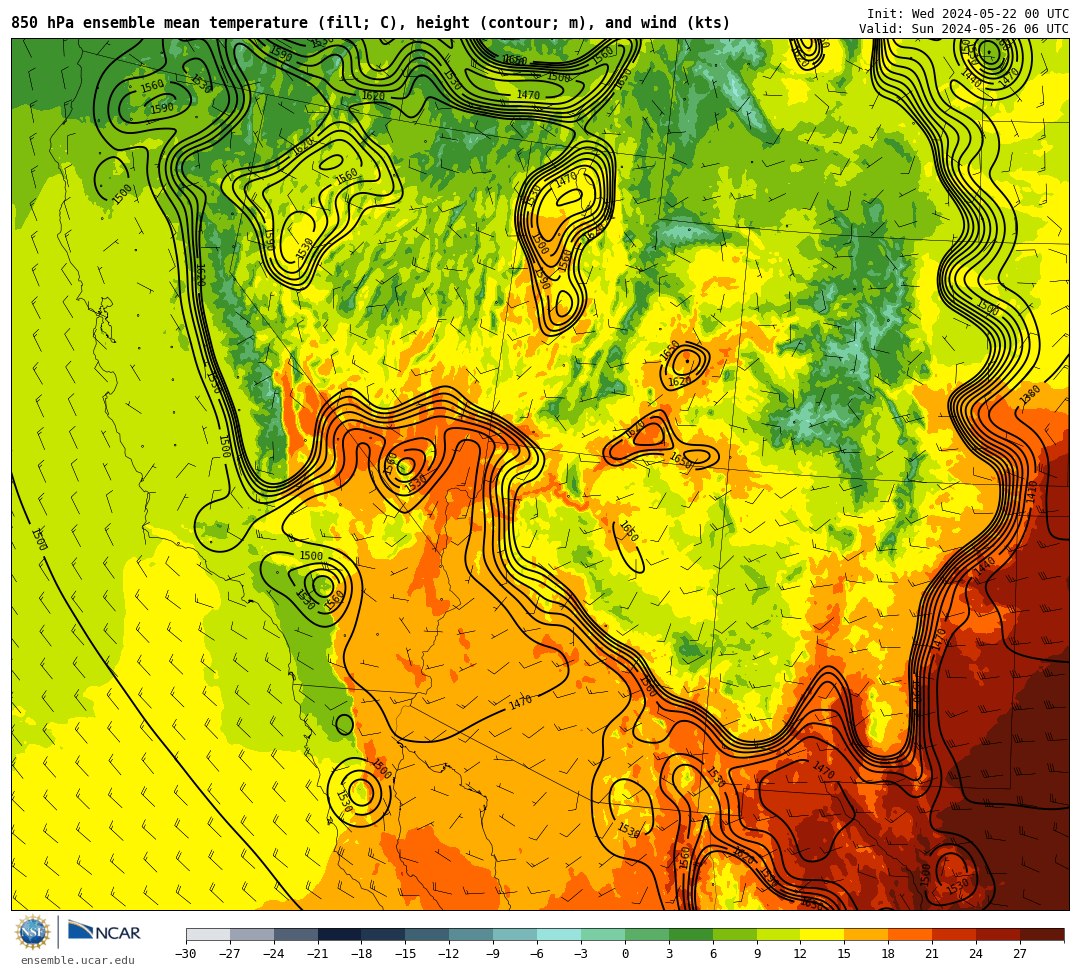Click the NSF logo
1080x973 pixels.
click(x=33, y=933)
